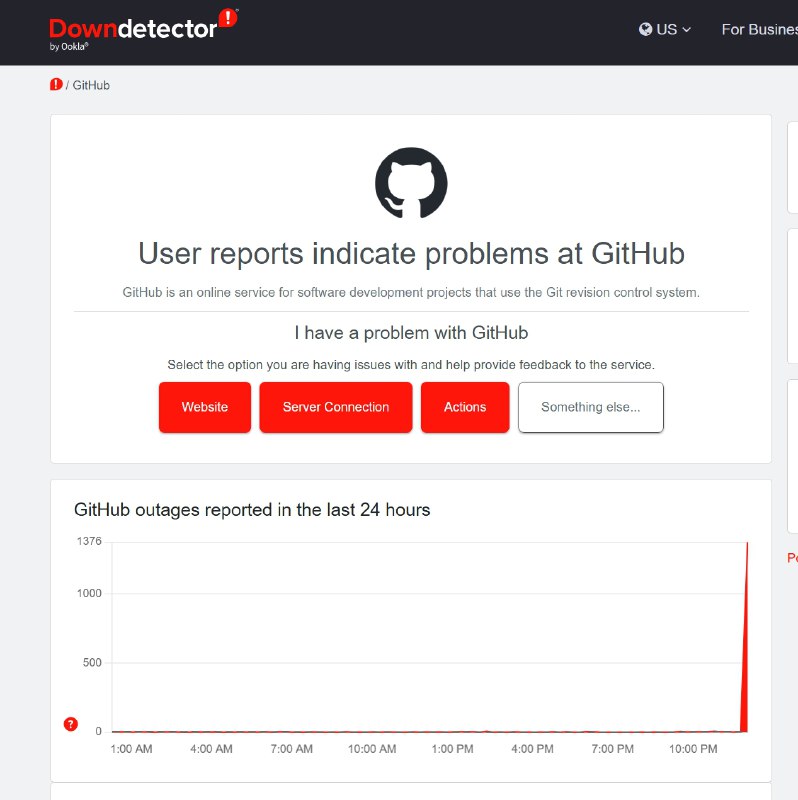798x800 pixels.
Task: Report a Server Connection problem
Action: pyautogui.click(x=336, y=407)
